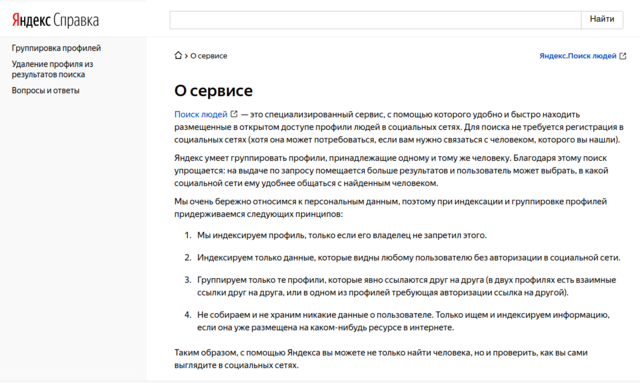Click the home icon in the breadcrumb

(178, 55)
